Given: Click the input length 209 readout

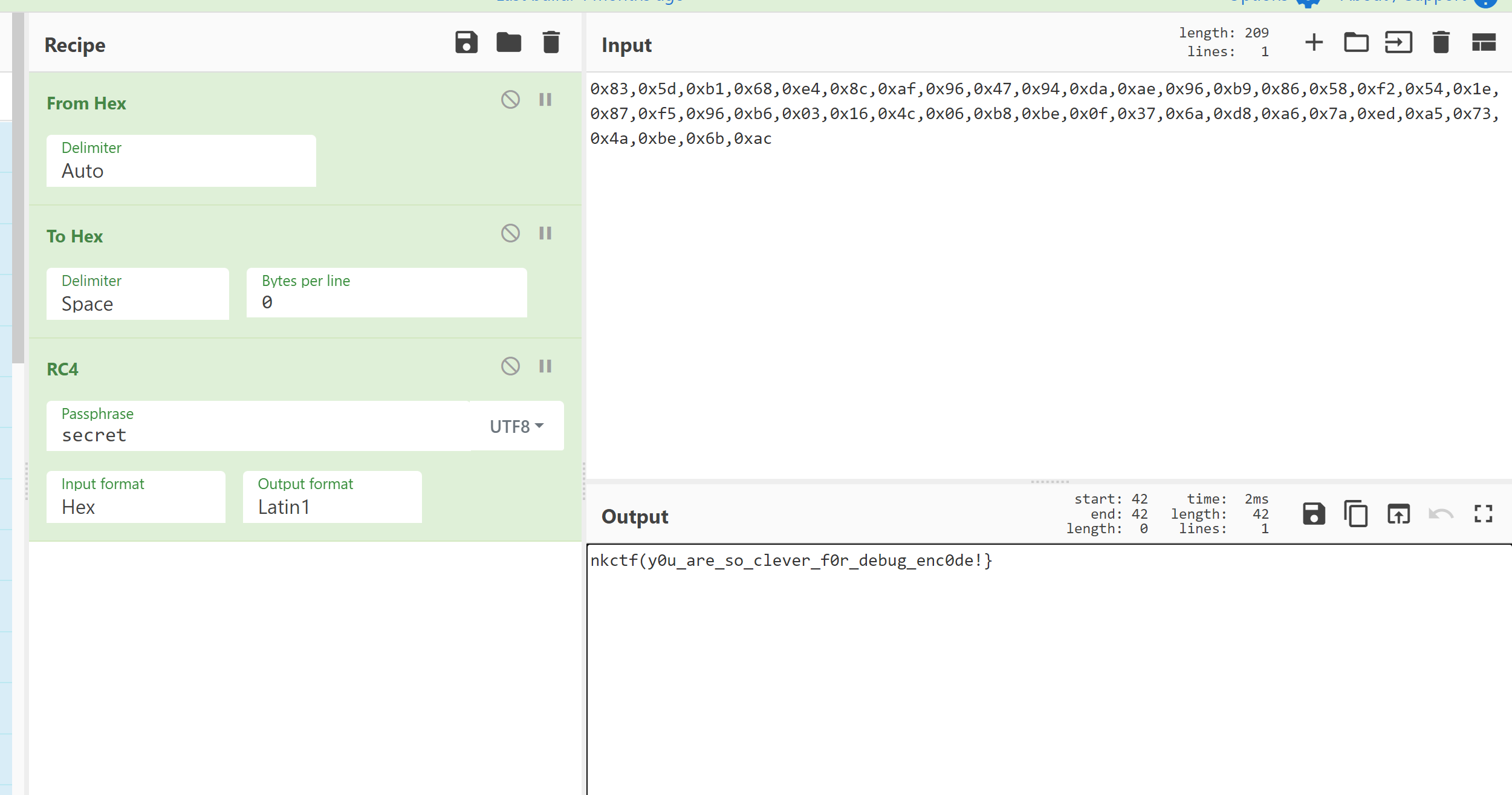Looking at the screenshot, I should [1224, 33].
